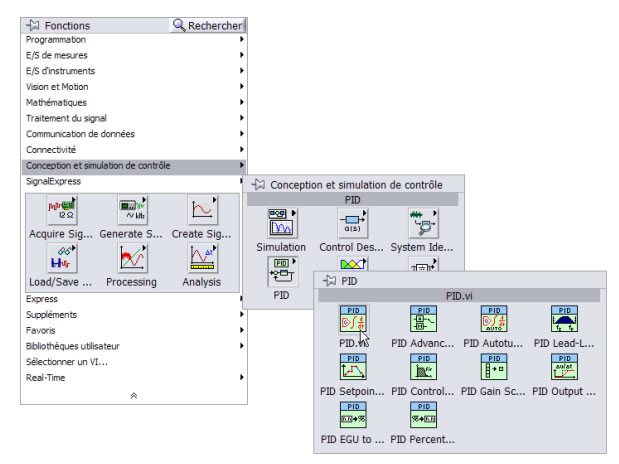This screenshot has height=464, width=619.
Task: Open the System Identification subpalette icon
Action: point(423,223)
